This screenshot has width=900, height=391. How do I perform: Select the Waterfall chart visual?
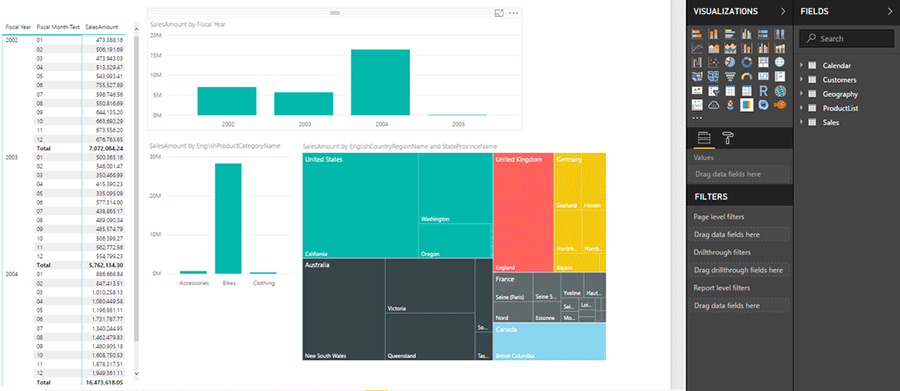(697, 62)
